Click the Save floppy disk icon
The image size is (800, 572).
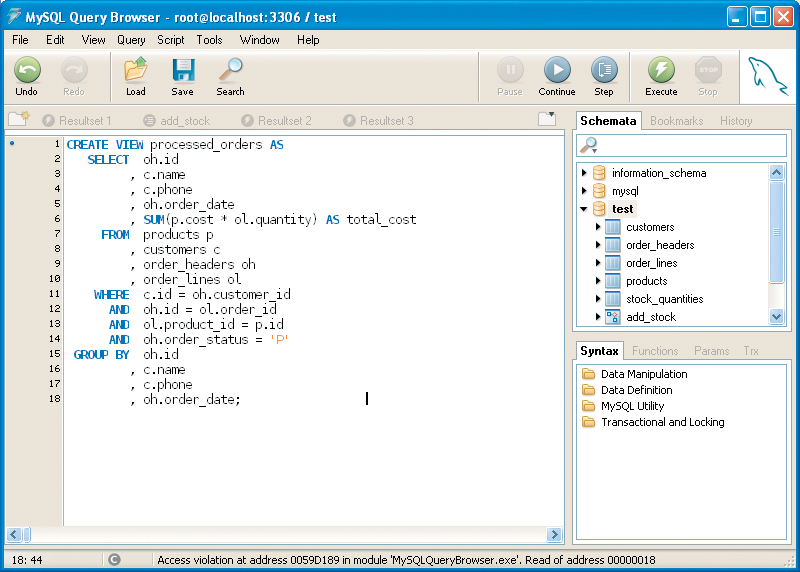tap(183, 70)
